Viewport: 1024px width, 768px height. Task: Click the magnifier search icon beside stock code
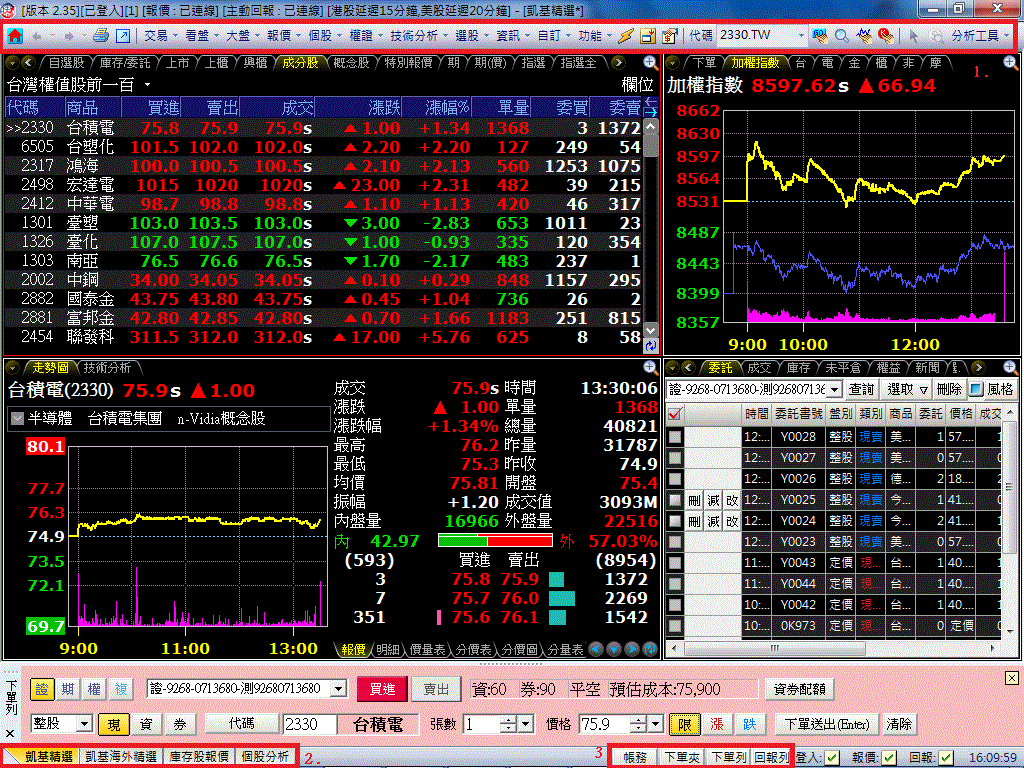point(841,36)
